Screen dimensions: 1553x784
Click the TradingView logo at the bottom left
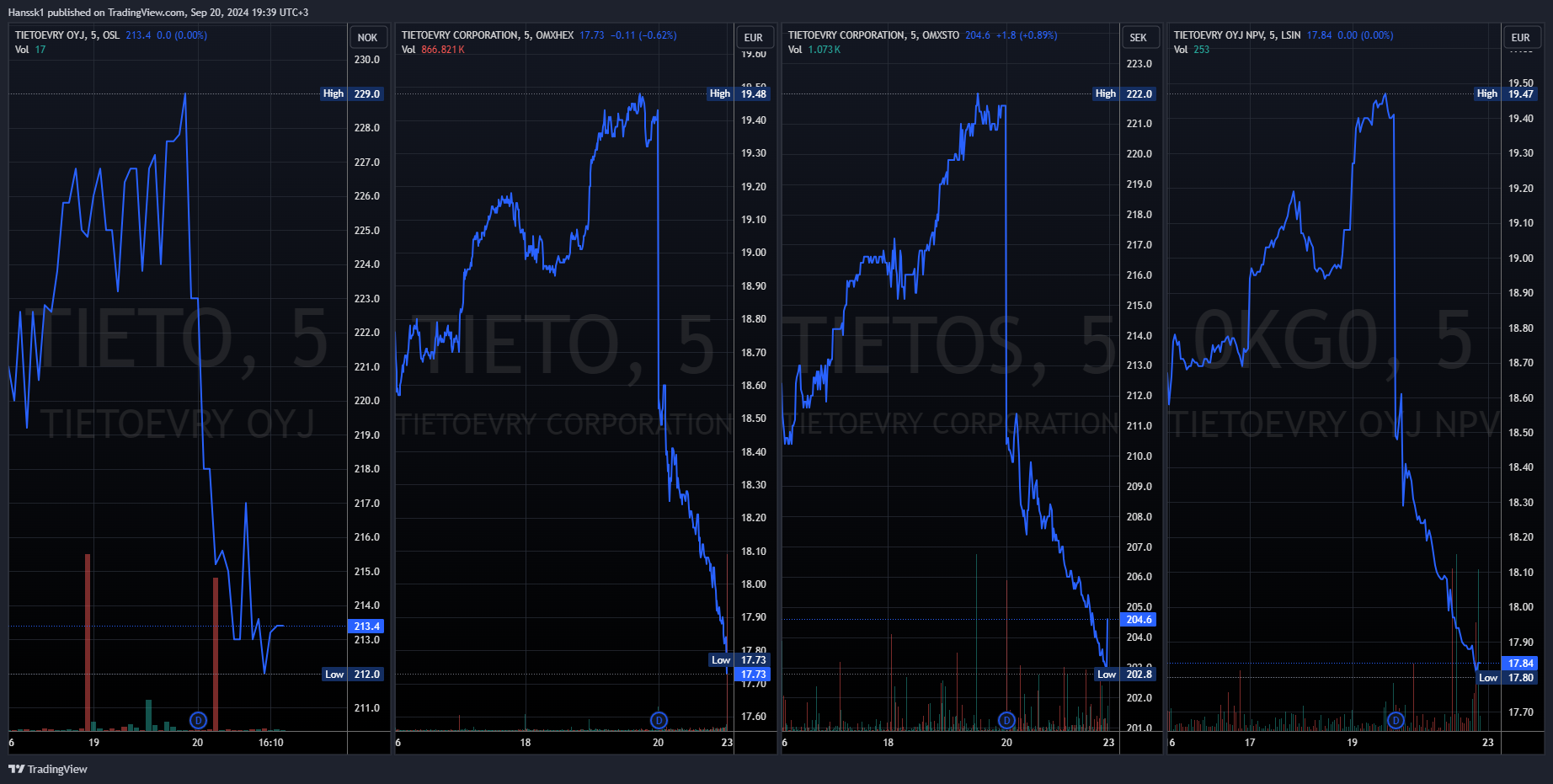[48, 769]
